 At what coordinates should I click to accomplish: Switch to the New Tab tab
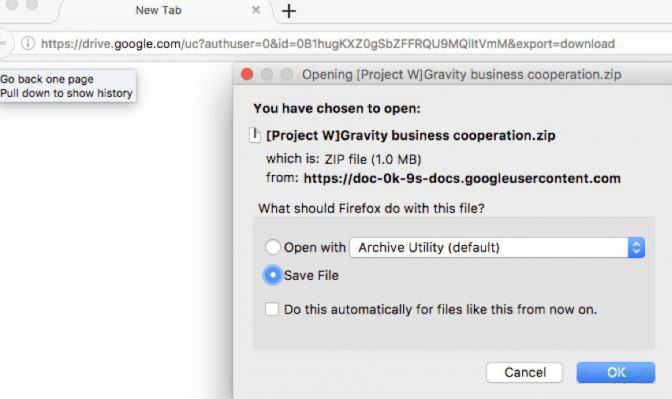point(159,10)
